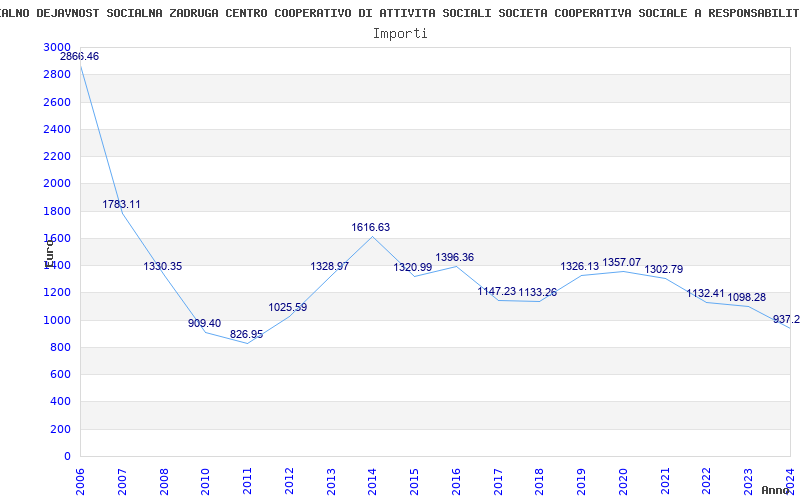Click the 2013 x-axis year label
The height and width of the screenshot is (500, 800).
point(331,482)
